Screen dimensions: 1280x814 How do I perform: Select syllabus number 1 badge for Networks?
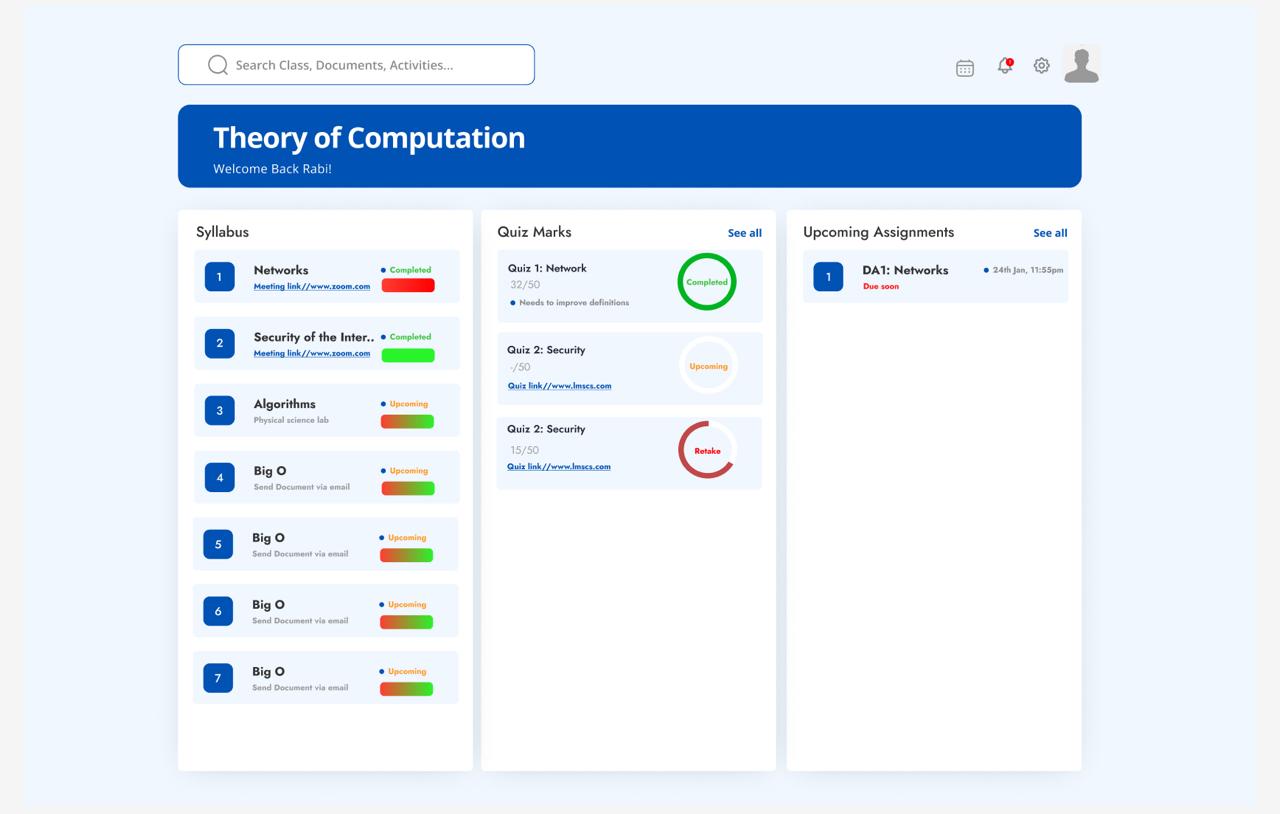220,276
